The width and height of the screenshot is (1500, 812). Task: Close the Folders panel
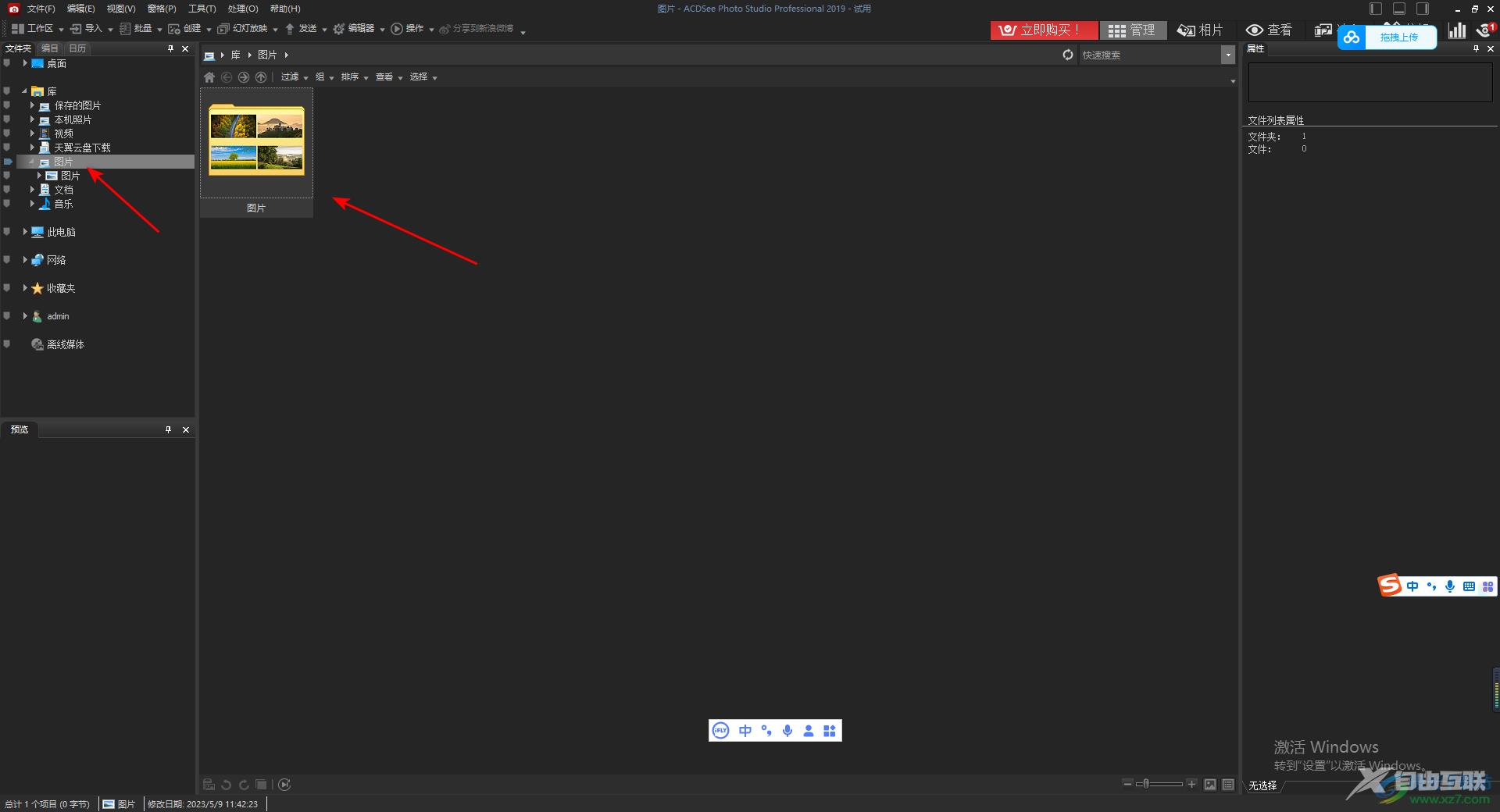tap(185, 48)
